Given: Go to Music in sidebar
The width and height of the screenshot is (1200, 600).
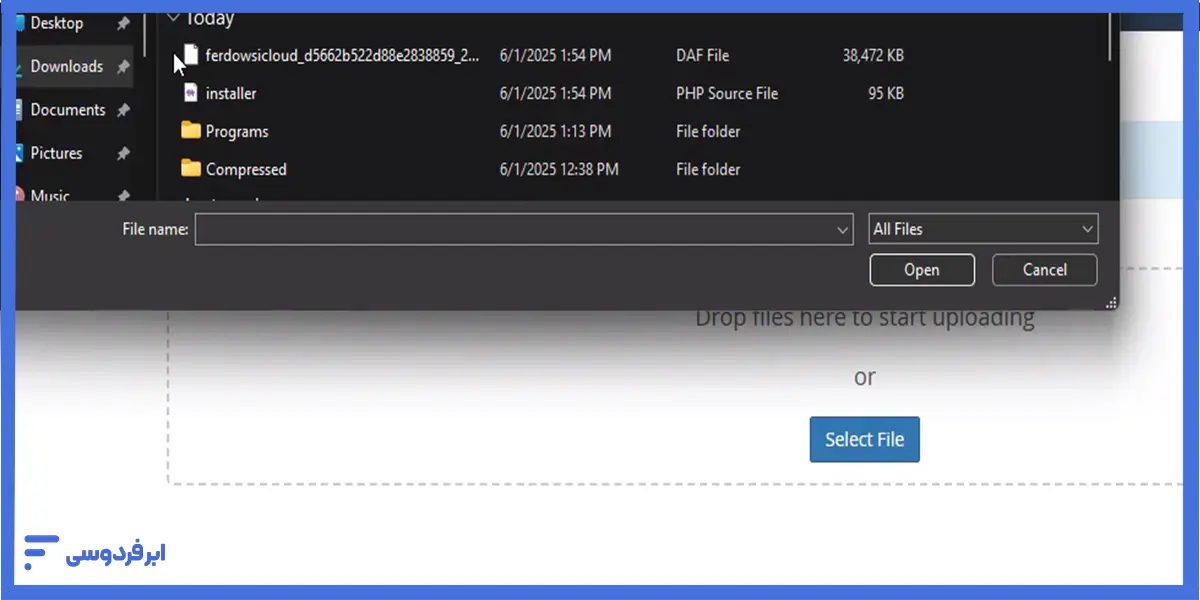Looking at the screenshot, I should pyautogui.click(x=50, y=195).
